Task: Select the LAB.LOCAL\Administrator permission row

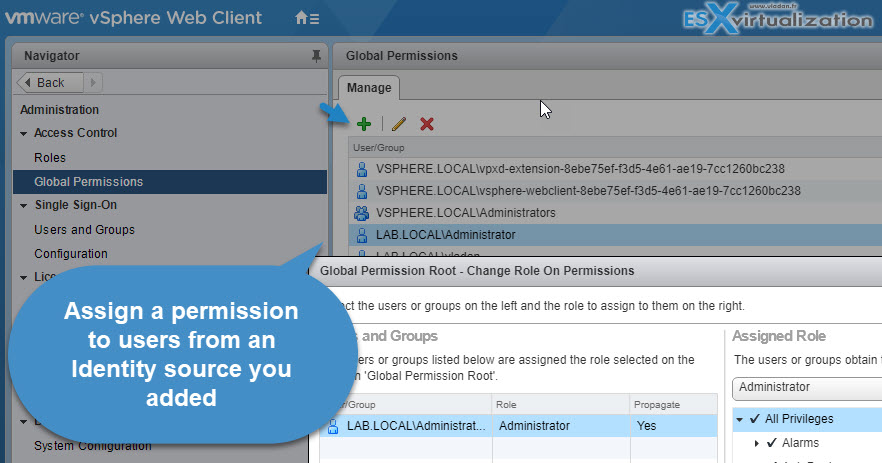Action: pyautogui.click(x=615, y=235)
